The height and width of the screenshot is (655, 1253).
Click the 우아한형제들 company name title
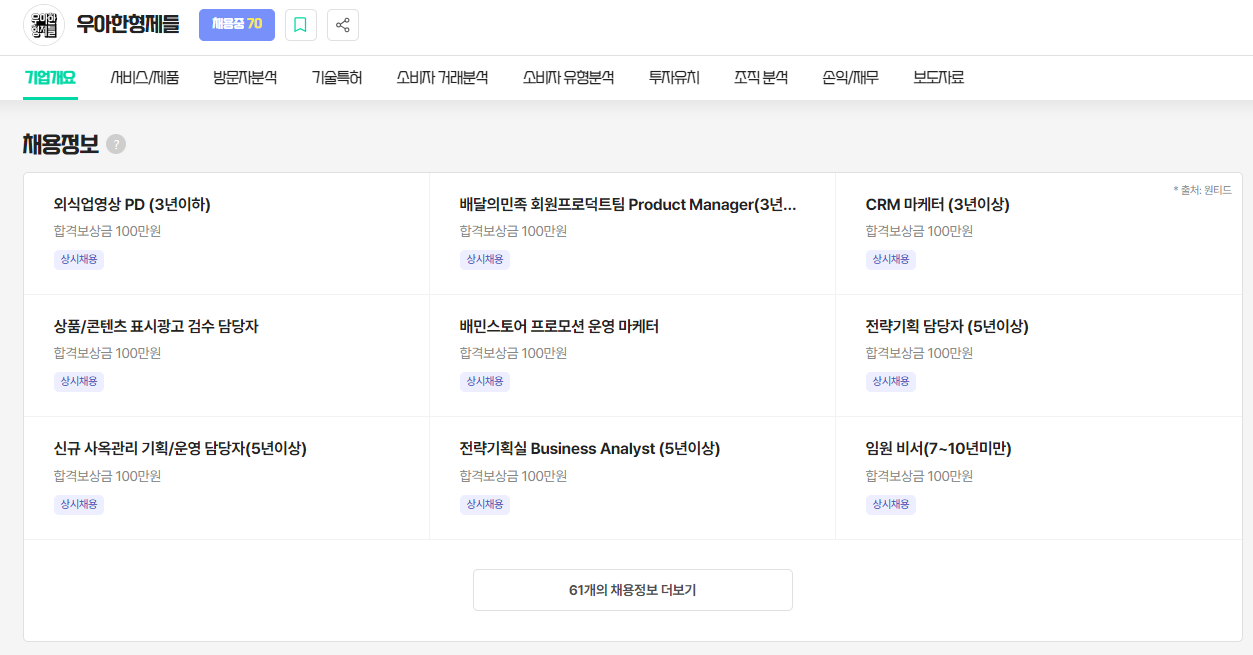click(128, 25)
